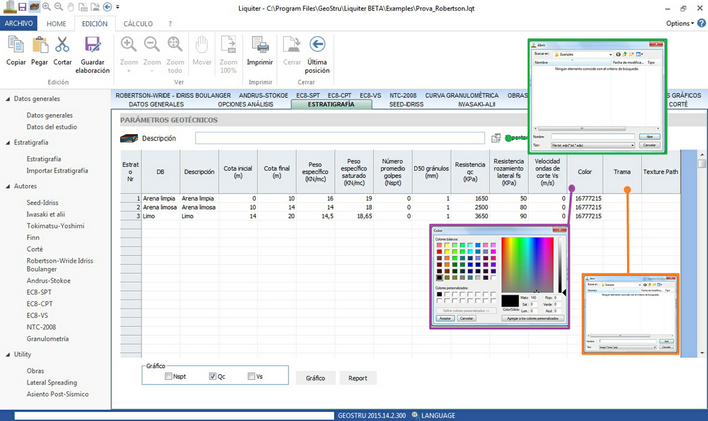Uncheck the Qc graph checkbox
This screenshot has width=708, height=421.
pyautogui.click(x=213, y=376)
